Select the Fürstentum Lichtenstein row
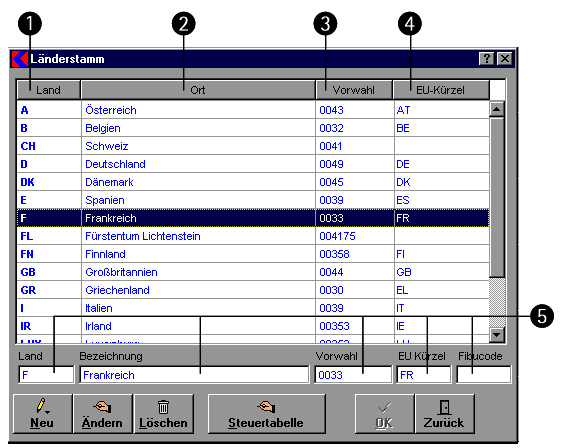The image size is (562, 448). (x=253, y=236)
